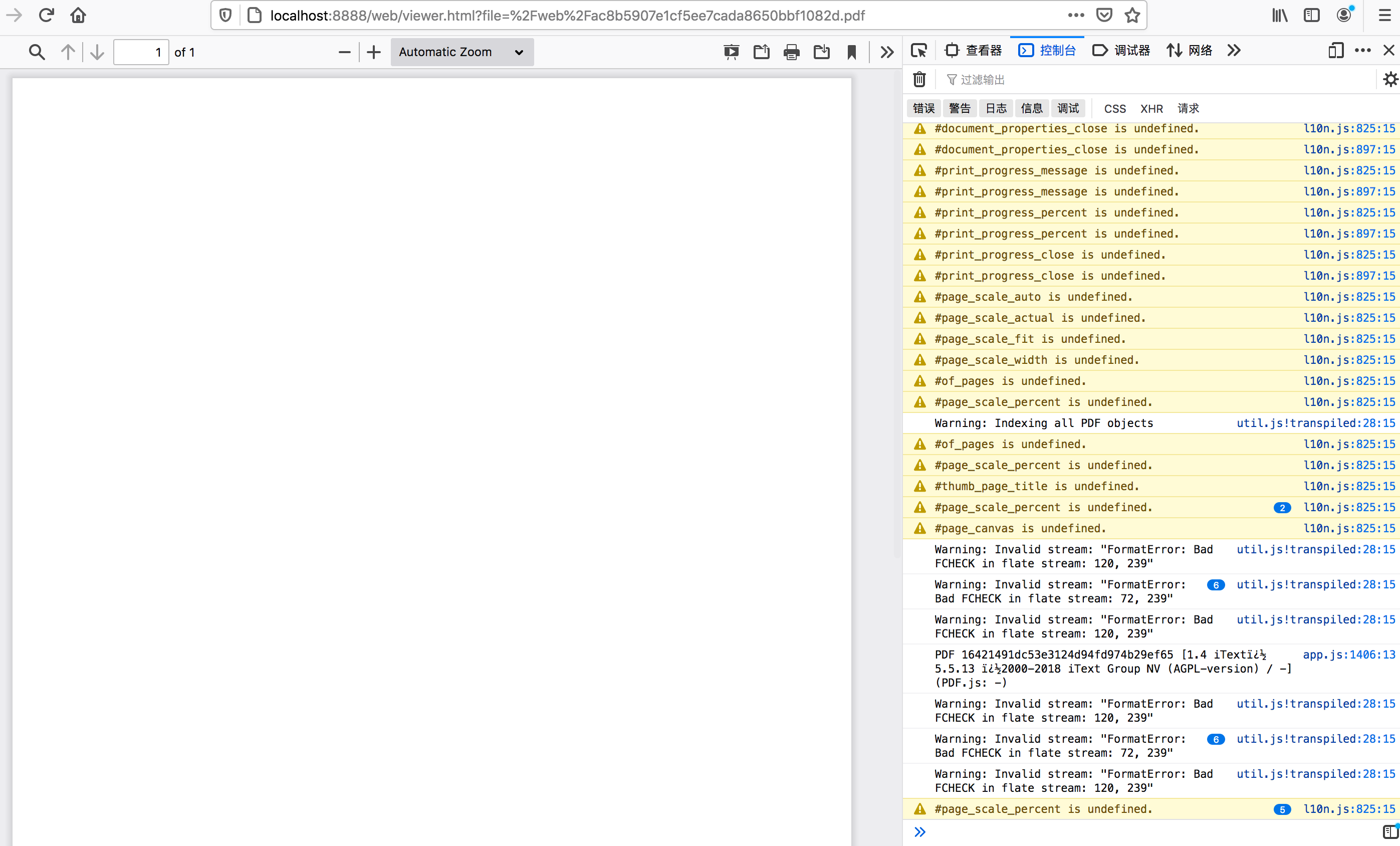Print the PDF document
The image size is (1400, 846).
(791, 52)
